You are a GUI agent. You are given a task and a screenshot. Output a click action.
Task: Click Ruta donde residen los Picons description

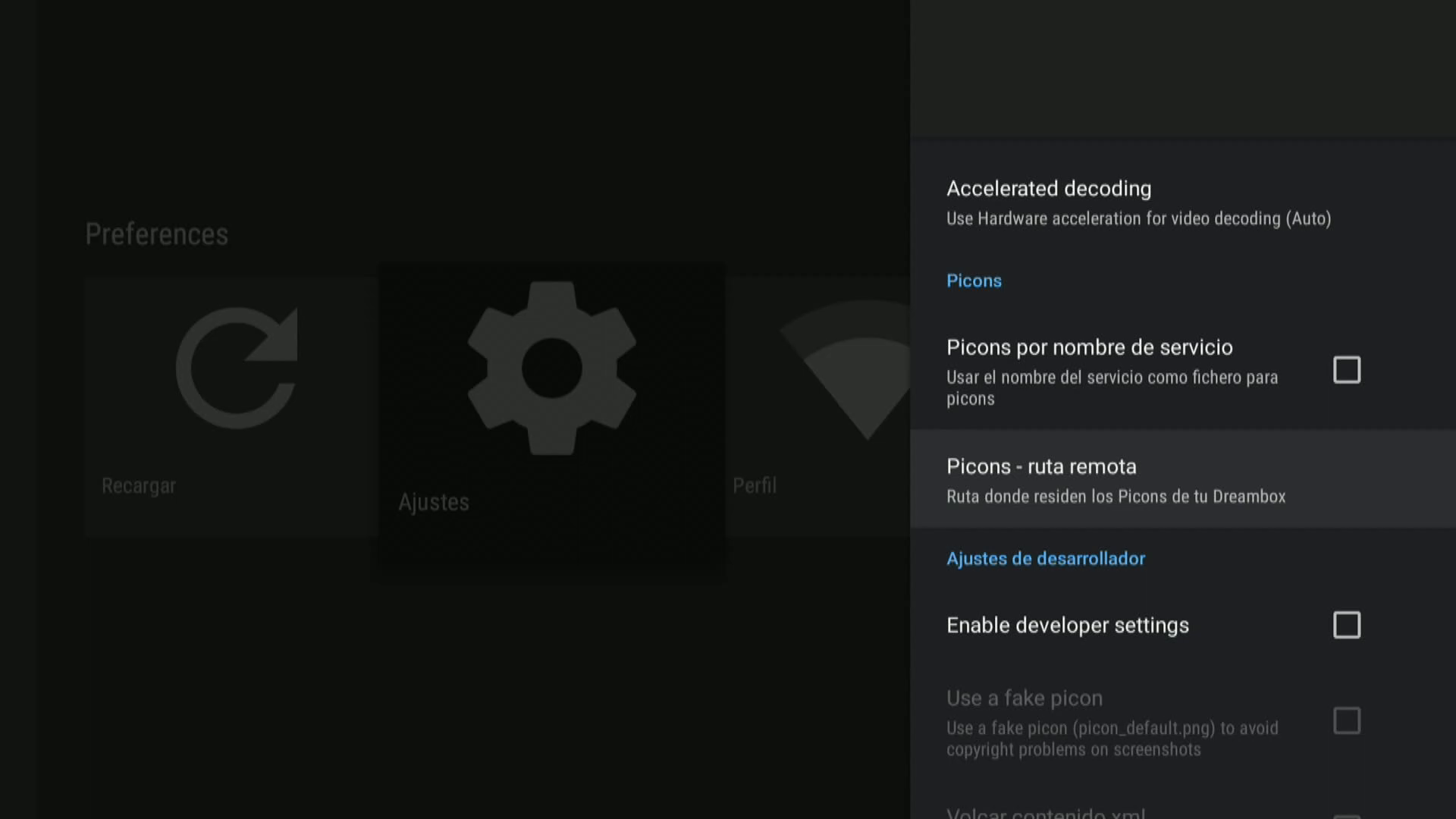coord(1116,497)
